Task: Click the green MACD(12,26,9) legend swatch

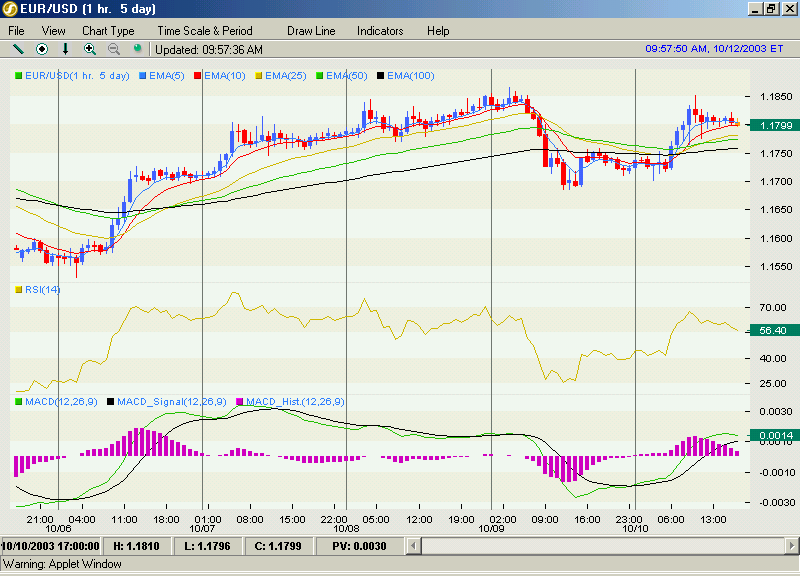Action: click(19, 402)
